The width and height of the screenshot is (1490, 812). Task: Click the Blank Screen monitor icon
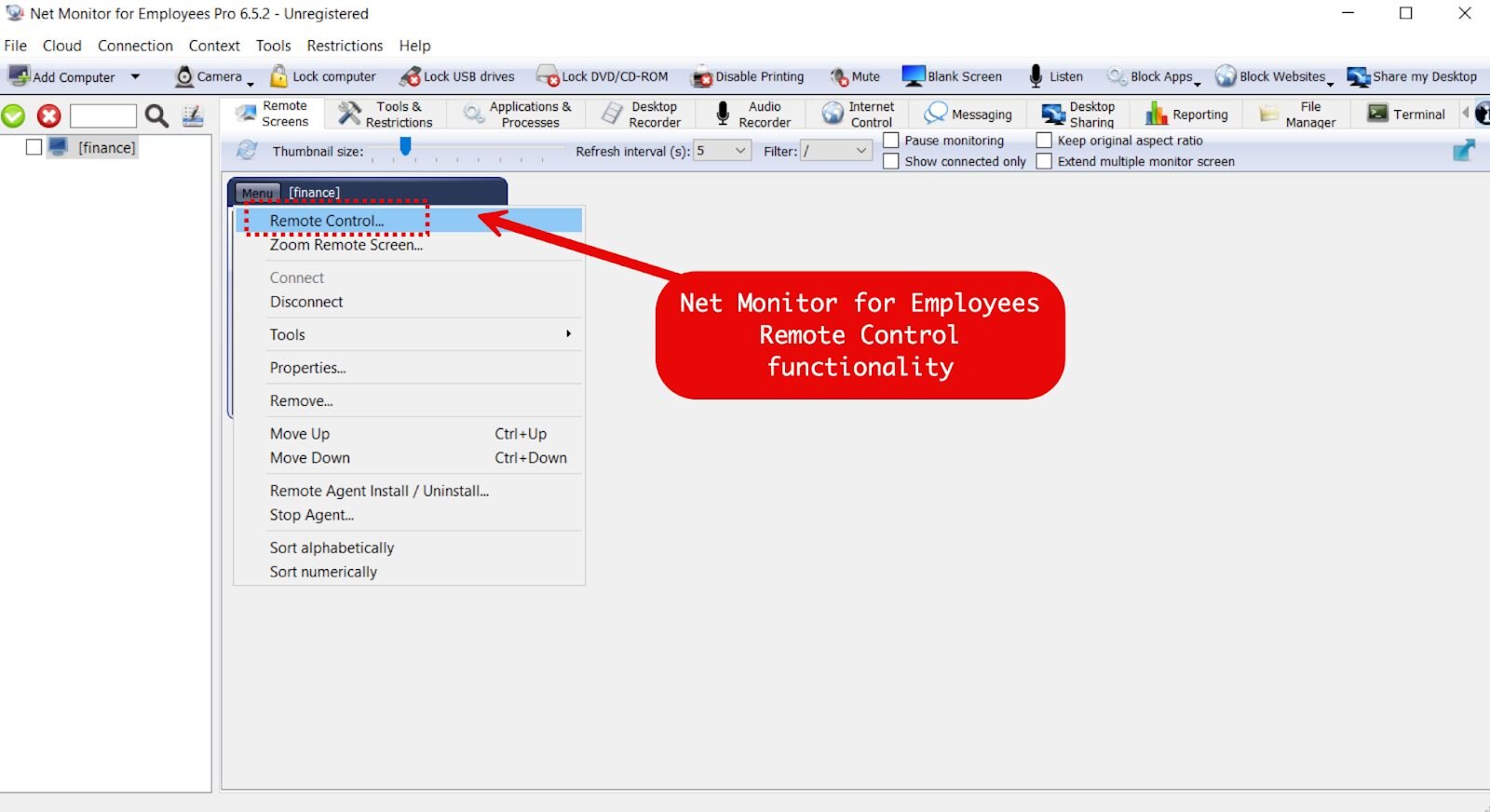[913, 76]
